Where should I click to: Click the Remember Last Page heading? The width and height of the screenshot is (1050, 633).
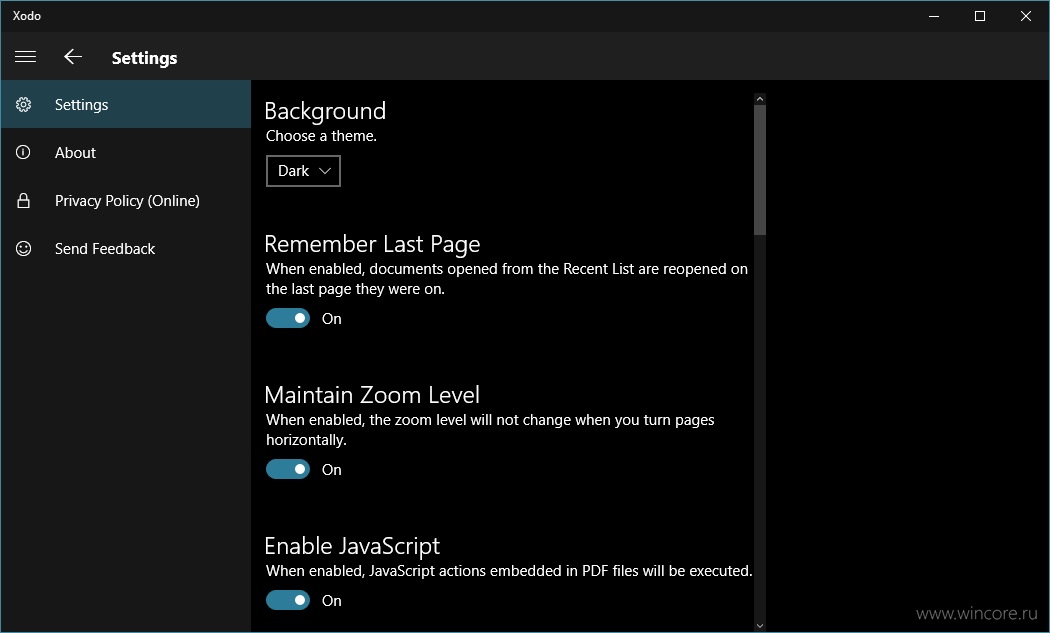[372, 244]
